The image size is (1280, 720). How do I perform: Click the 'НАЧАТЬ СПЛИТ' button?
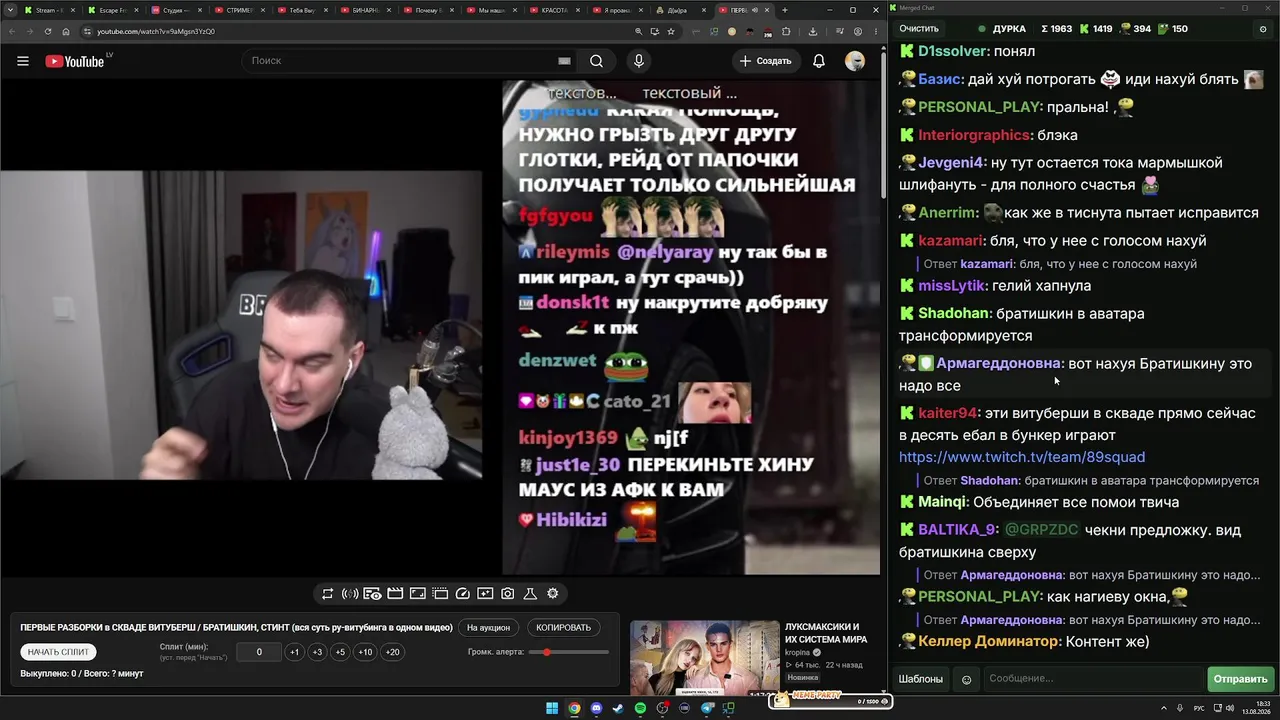(x=58, y=652)
